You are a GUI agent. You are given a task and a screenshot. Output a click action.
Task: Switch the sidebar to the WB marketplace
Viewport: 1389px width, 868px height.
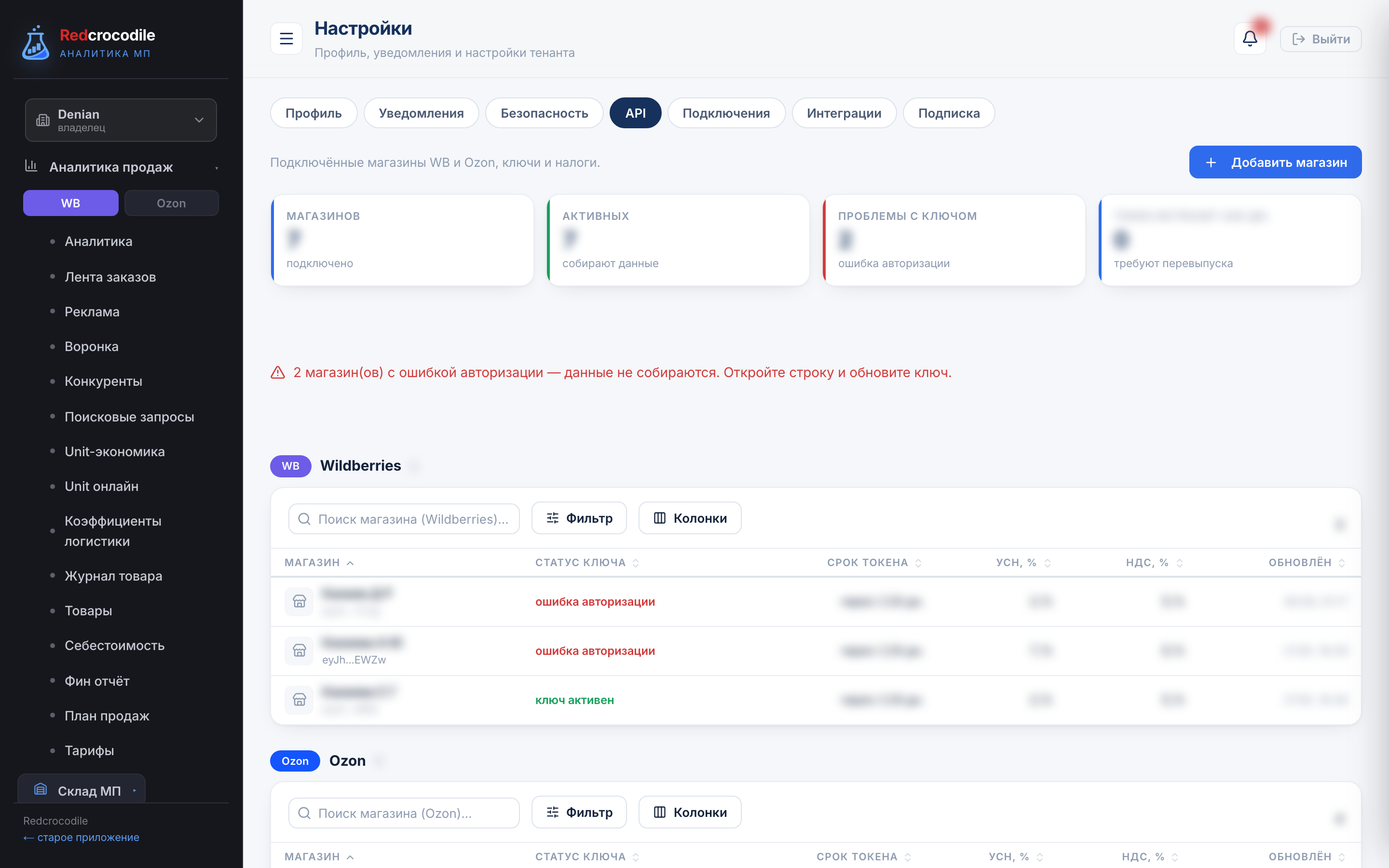[x=70, y=203]
